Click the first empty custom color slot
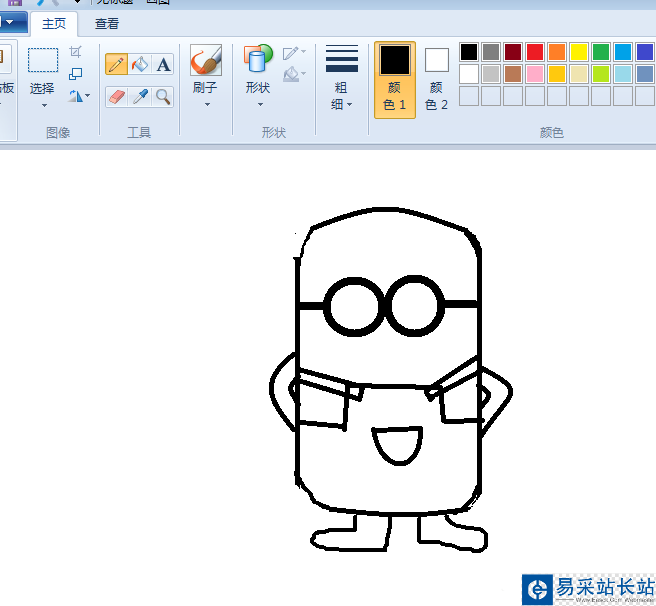 (469, 96)
